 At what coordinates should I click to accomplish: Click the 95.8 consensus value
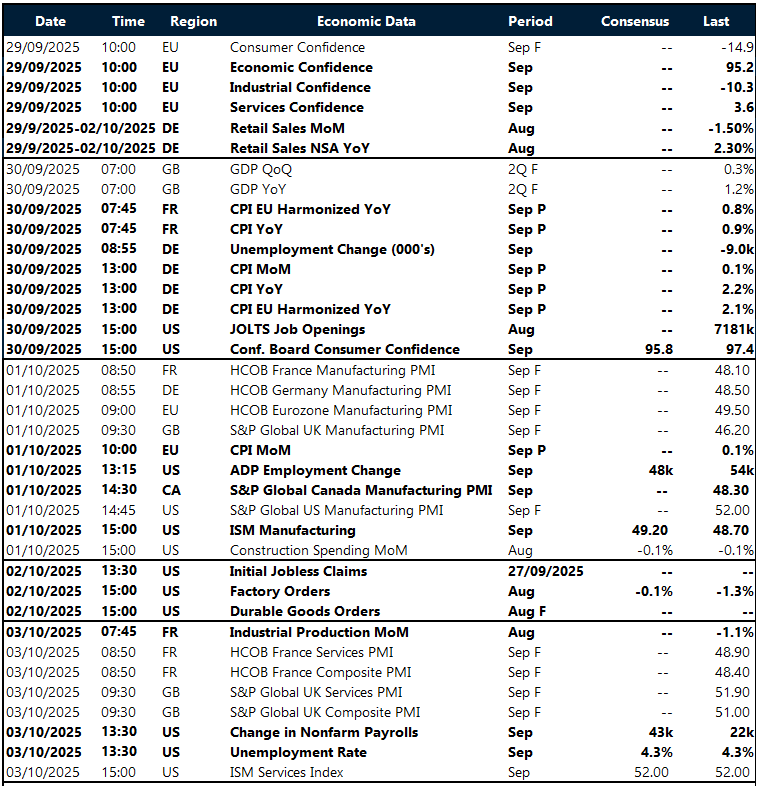coord(653,349)
